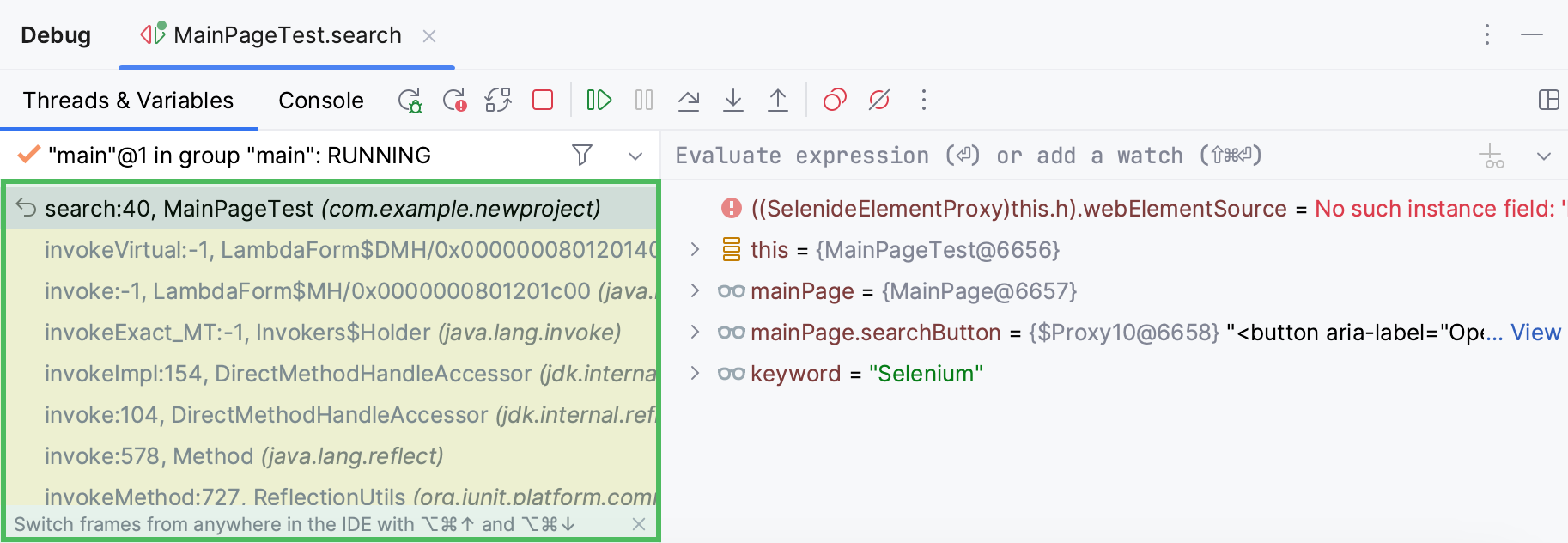Click watch glasses icon for keyword
Screen dimensions: 1568x543
pos(732,374)
